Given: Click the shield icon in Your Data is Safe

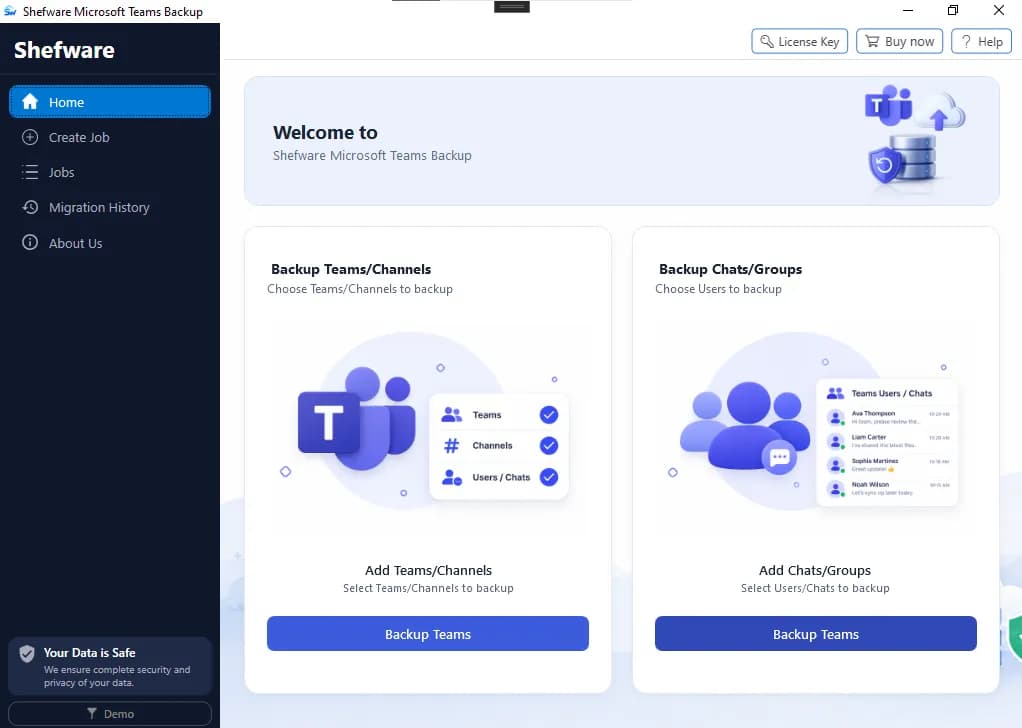Looking at the screenshot, I should click(27, 654).
